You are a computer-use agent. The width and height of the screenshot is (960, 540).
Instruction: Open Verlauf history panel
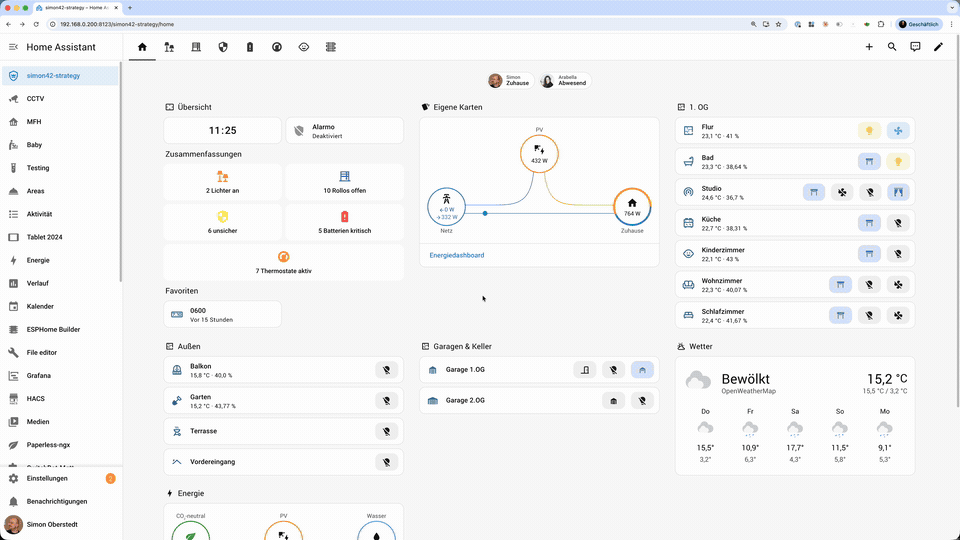pos(60,283)
